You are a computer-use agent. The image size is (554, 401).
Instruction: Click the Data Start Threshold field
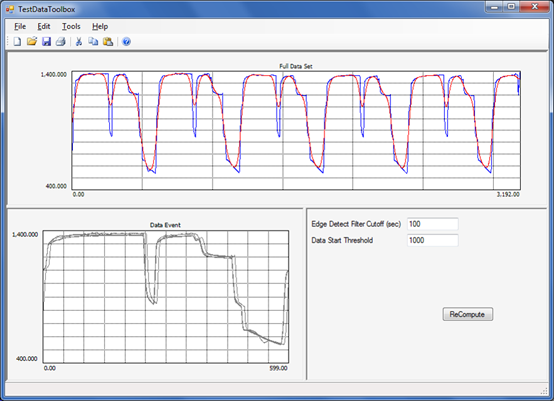(x=433, y=240)
